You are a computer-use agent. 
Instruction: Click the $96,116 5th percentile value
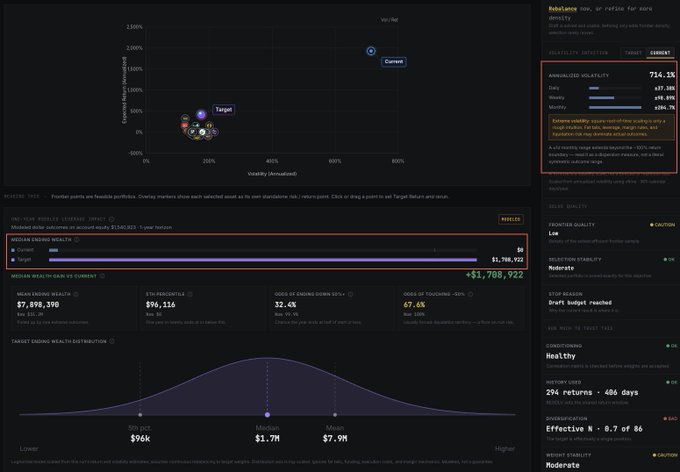click(160, 305)
